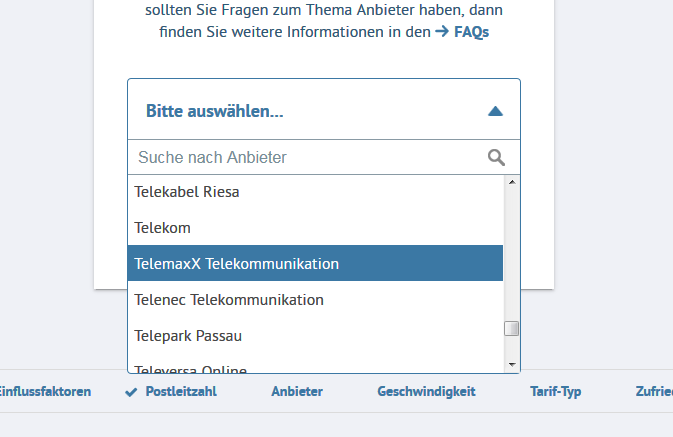Select 'TelemaxX Telekommunikation' option
Image resolution: width=673 pixels, height=437 pixels.
click(x=315, y=263)
